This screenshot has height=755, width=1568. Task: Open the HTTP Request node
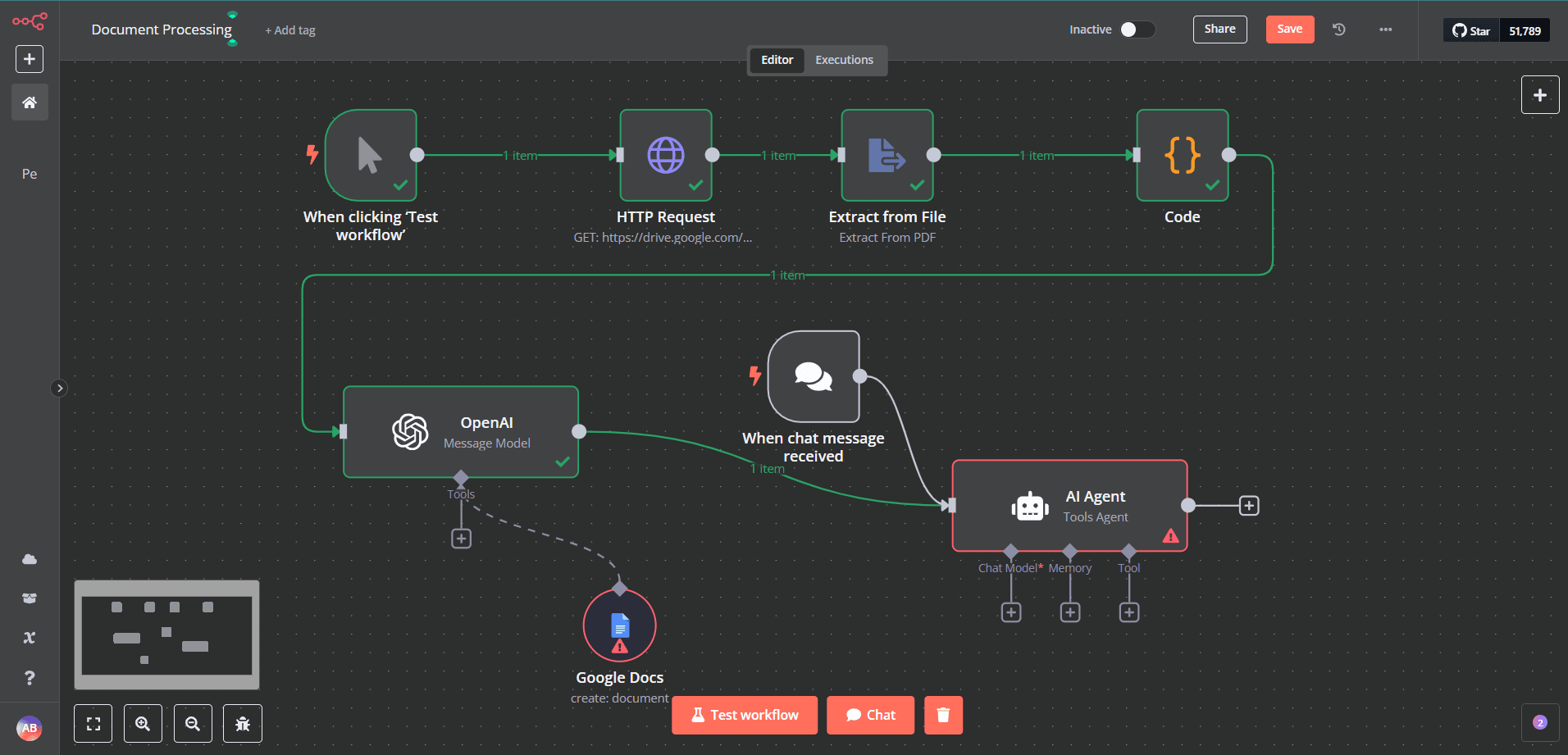666,155
